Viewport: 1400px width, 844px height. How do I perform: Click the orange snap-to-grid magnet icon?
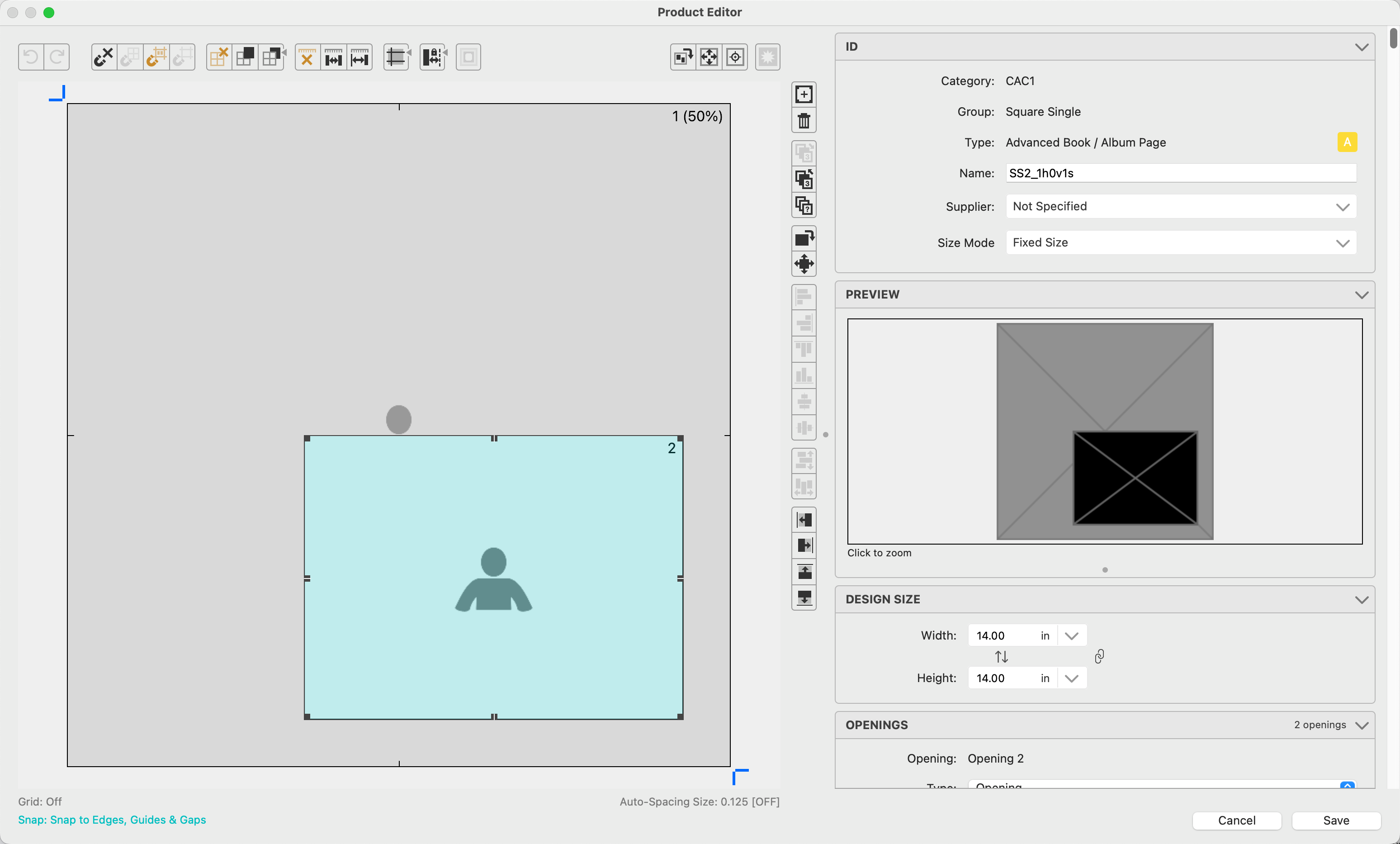pyautogui.click(x=156, y=57)
